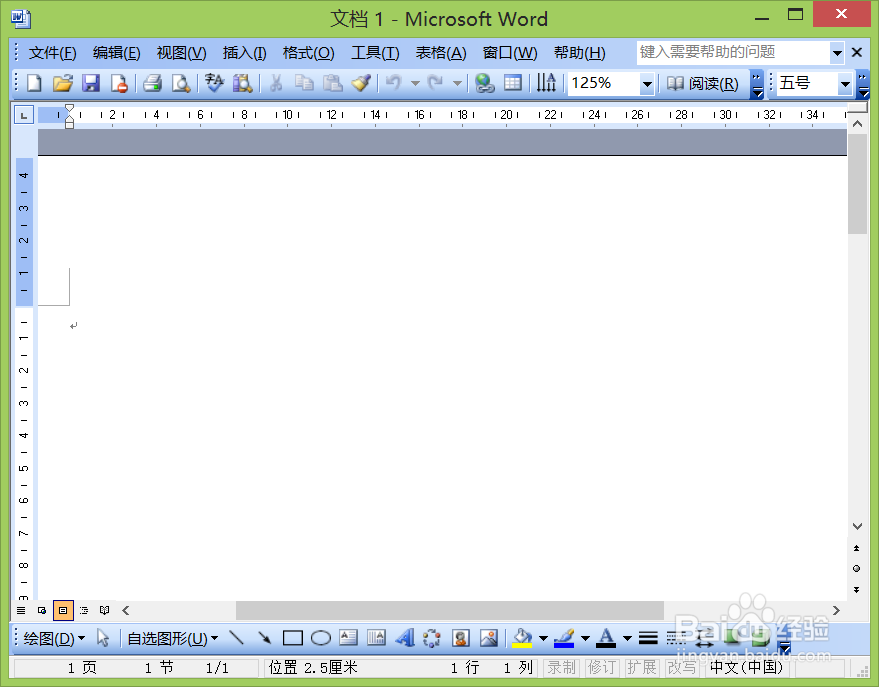Click the permission restricted document icon

click(119, 83)
